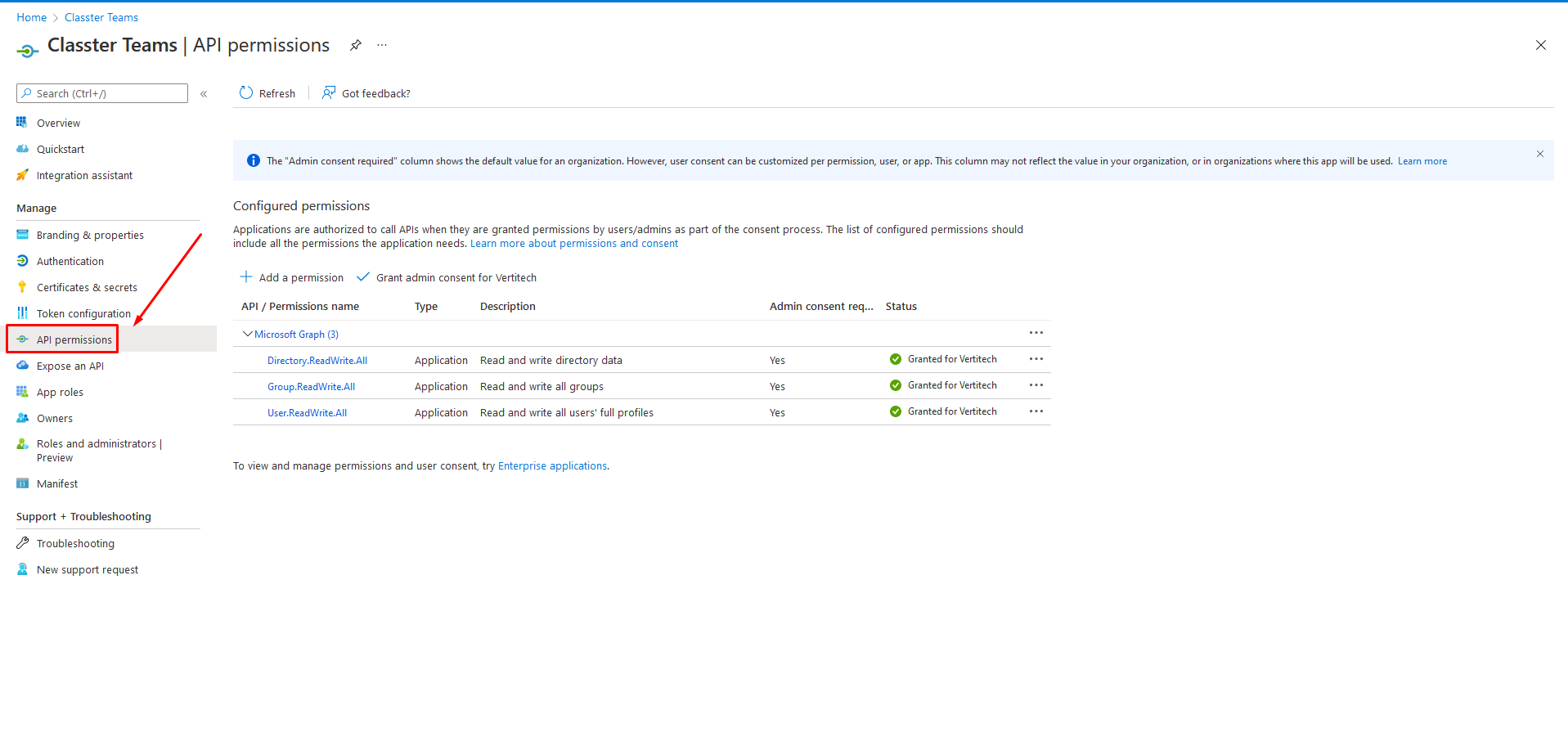
Task: Click the Admin consent req... column header
Action: click(821, 307)
